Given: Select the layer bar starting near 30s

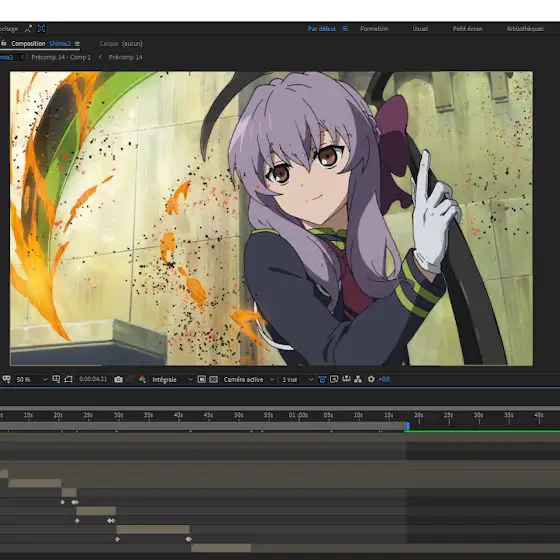Looking at the screenshot, I should coord(153,530).
